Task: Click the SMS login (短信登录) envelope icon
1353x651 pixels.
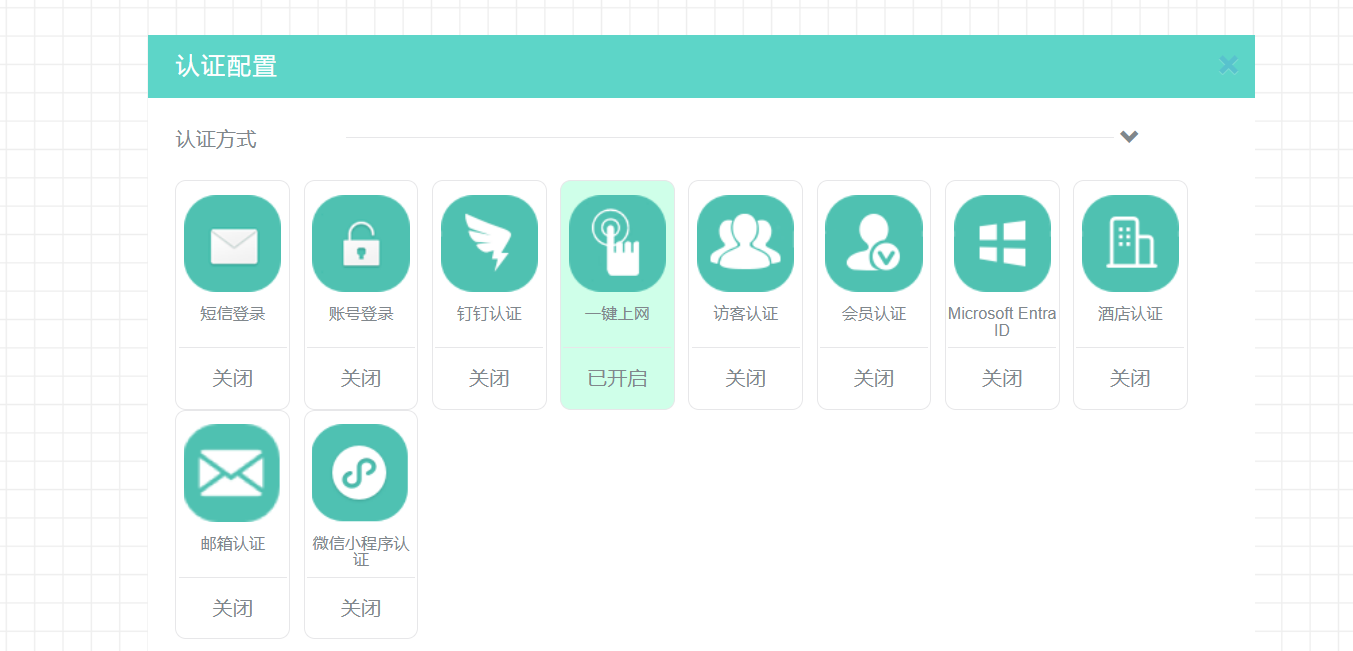Action: click(232, 244)
